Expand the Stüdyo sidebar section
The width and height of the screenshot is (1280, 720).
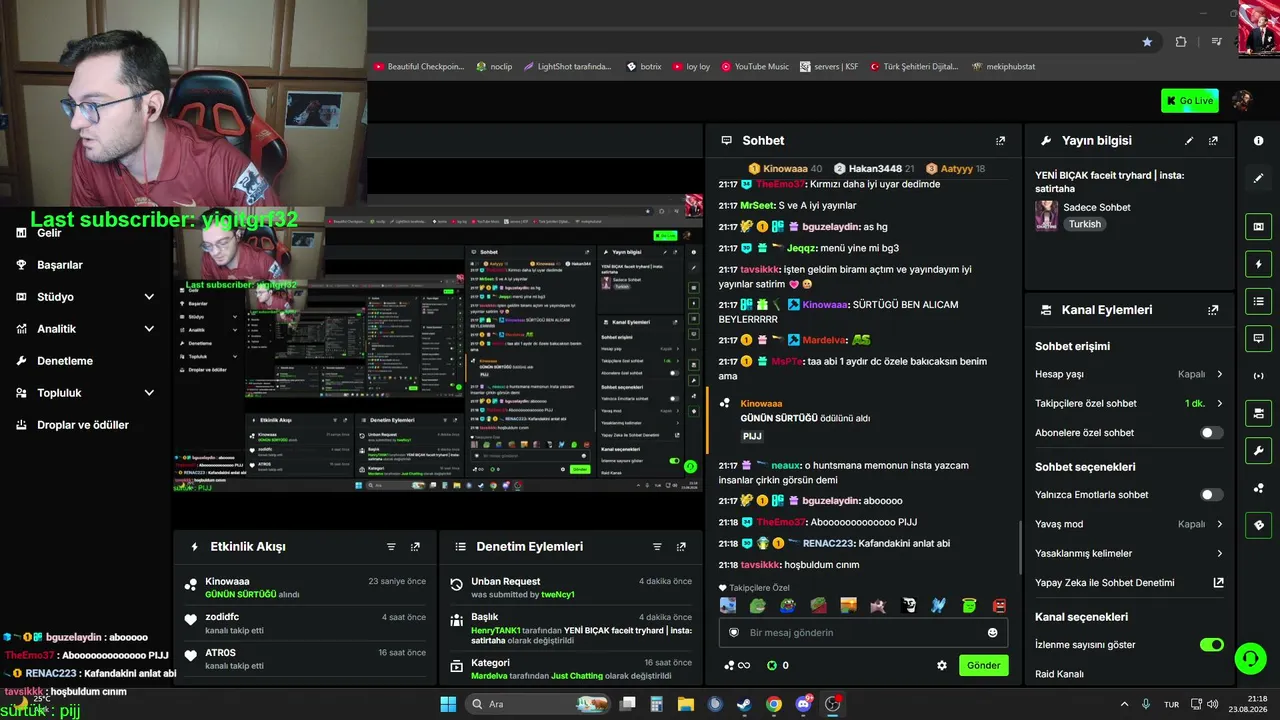click(x=149, y=297)
